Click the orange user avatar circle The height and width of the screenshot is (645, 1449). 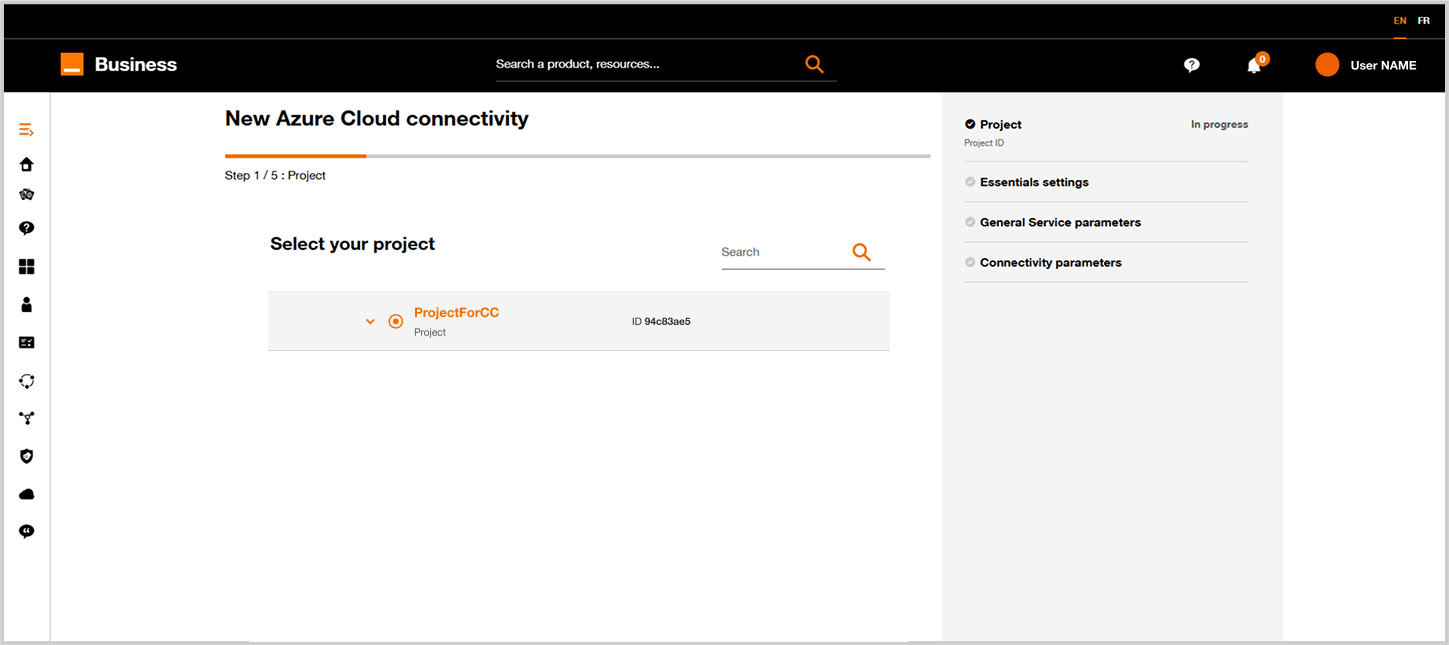(1327, 65)
